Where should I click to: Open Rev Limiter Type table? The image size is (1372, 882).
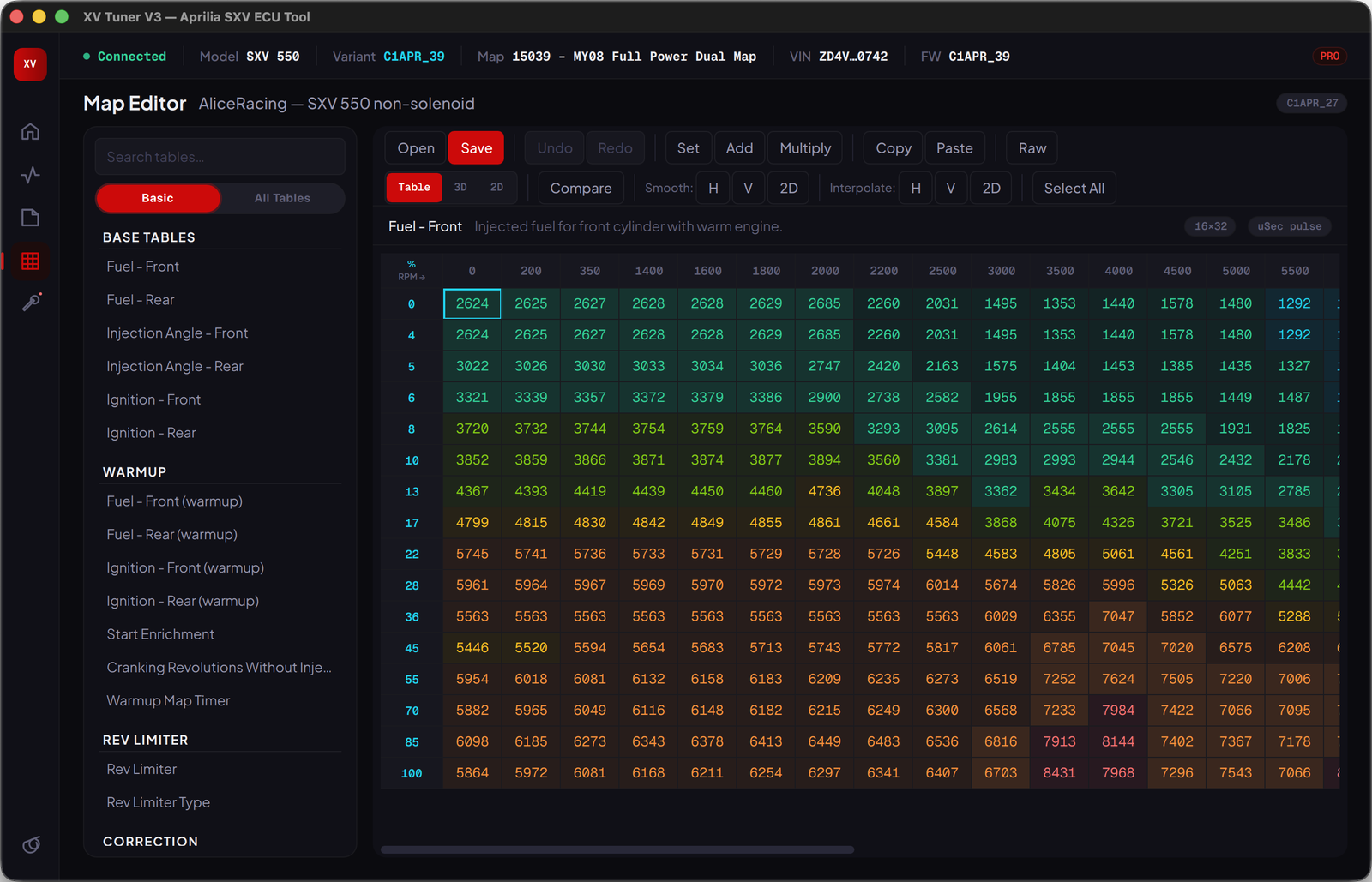[x=220, y=803]
